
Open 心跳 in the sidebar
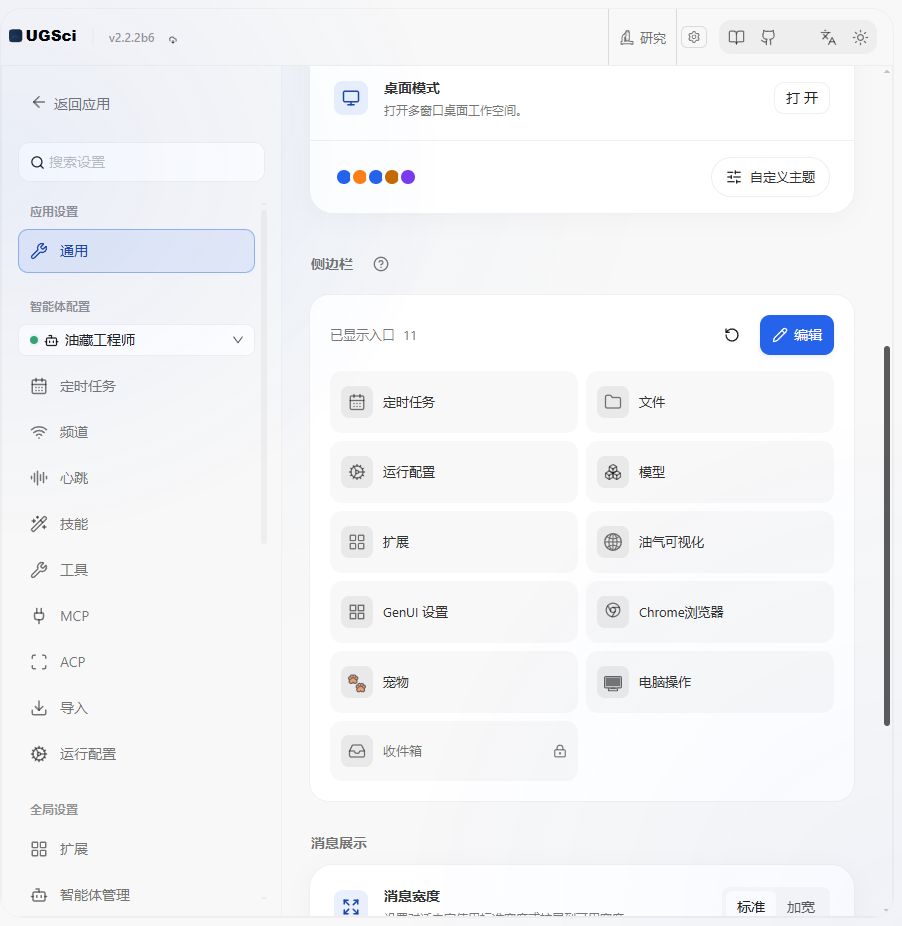136,478
